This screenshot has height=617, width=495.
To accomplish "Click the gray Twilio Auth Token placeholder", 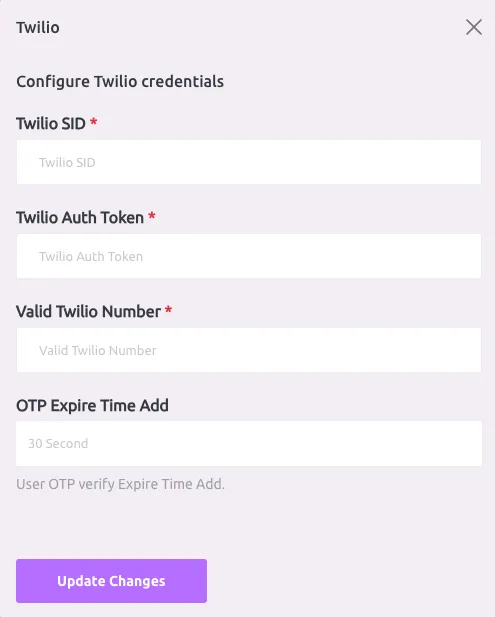I will point(91,257).
